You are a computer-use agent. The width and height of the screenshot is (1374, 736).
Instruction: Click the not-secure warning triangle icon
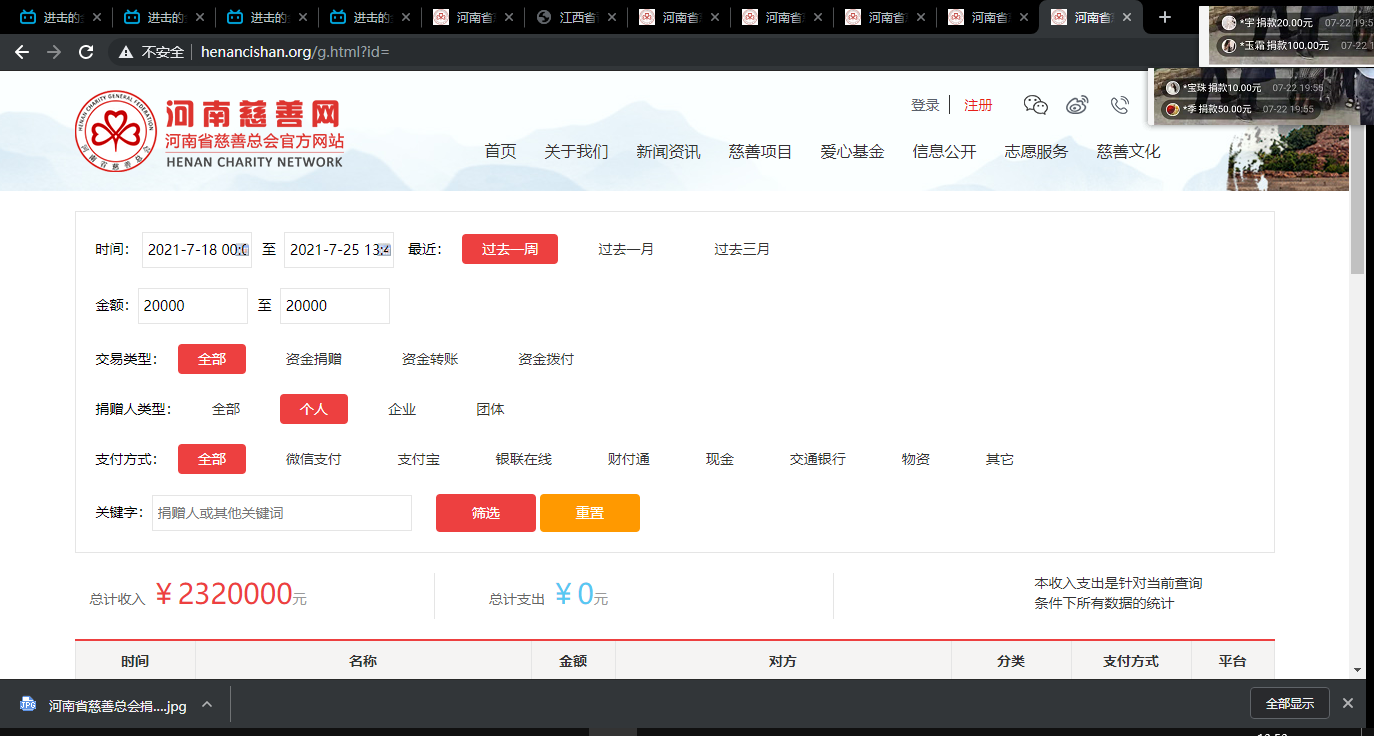(126, 52)
